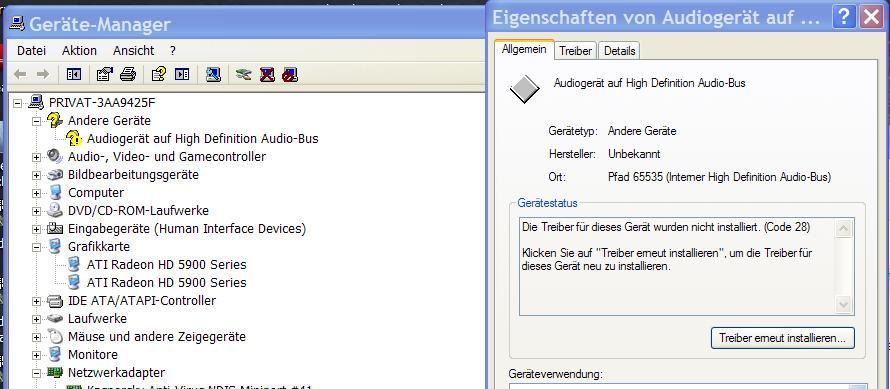Open the Aktion menu

coord(79,51)
